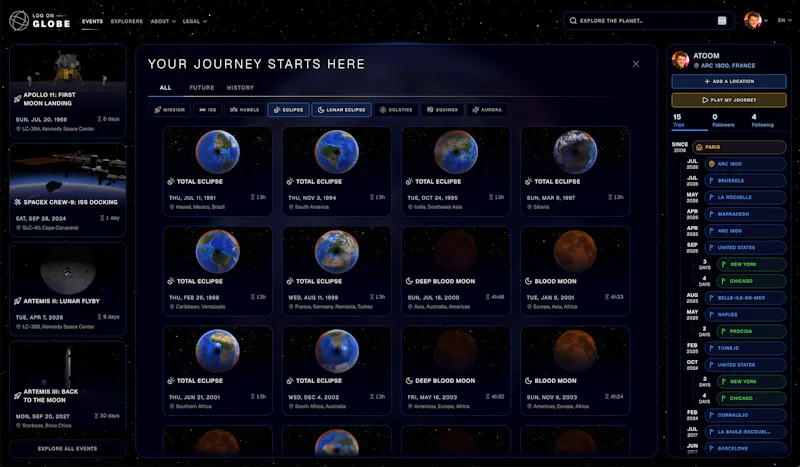Click ATOOM profile picture in the side panel
The width and height of the screenshot is (800, 467).
(681, 60)
